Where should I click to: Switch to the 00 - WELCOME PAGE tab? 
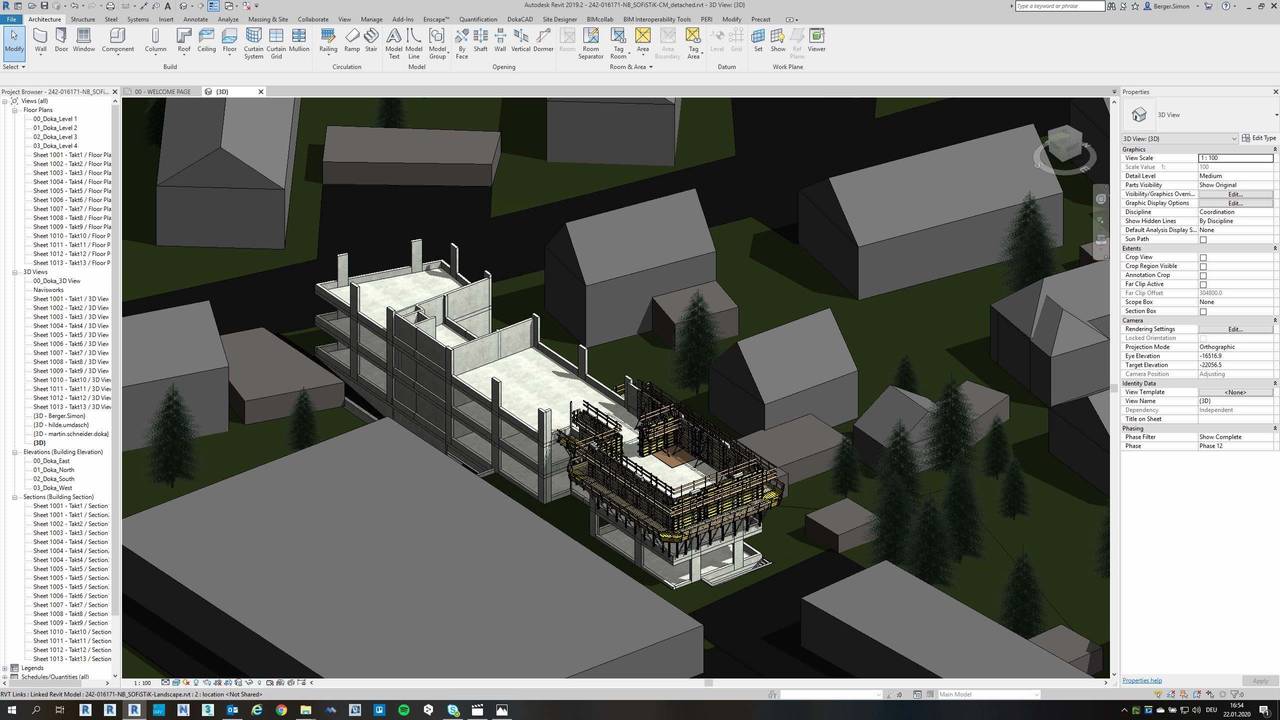162,92
